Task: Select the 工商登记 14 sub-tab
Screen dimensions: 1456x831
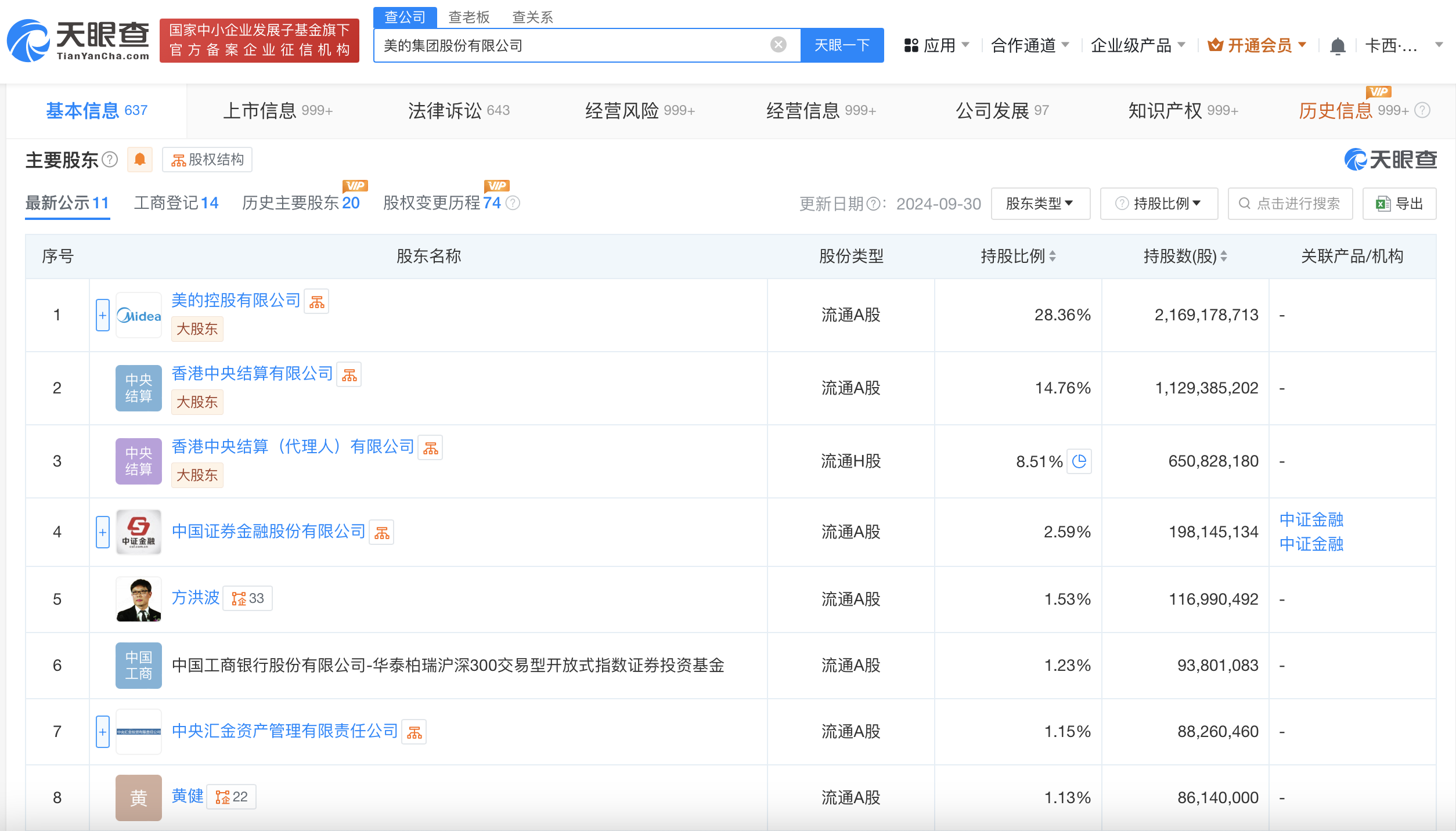Action: 176,203
